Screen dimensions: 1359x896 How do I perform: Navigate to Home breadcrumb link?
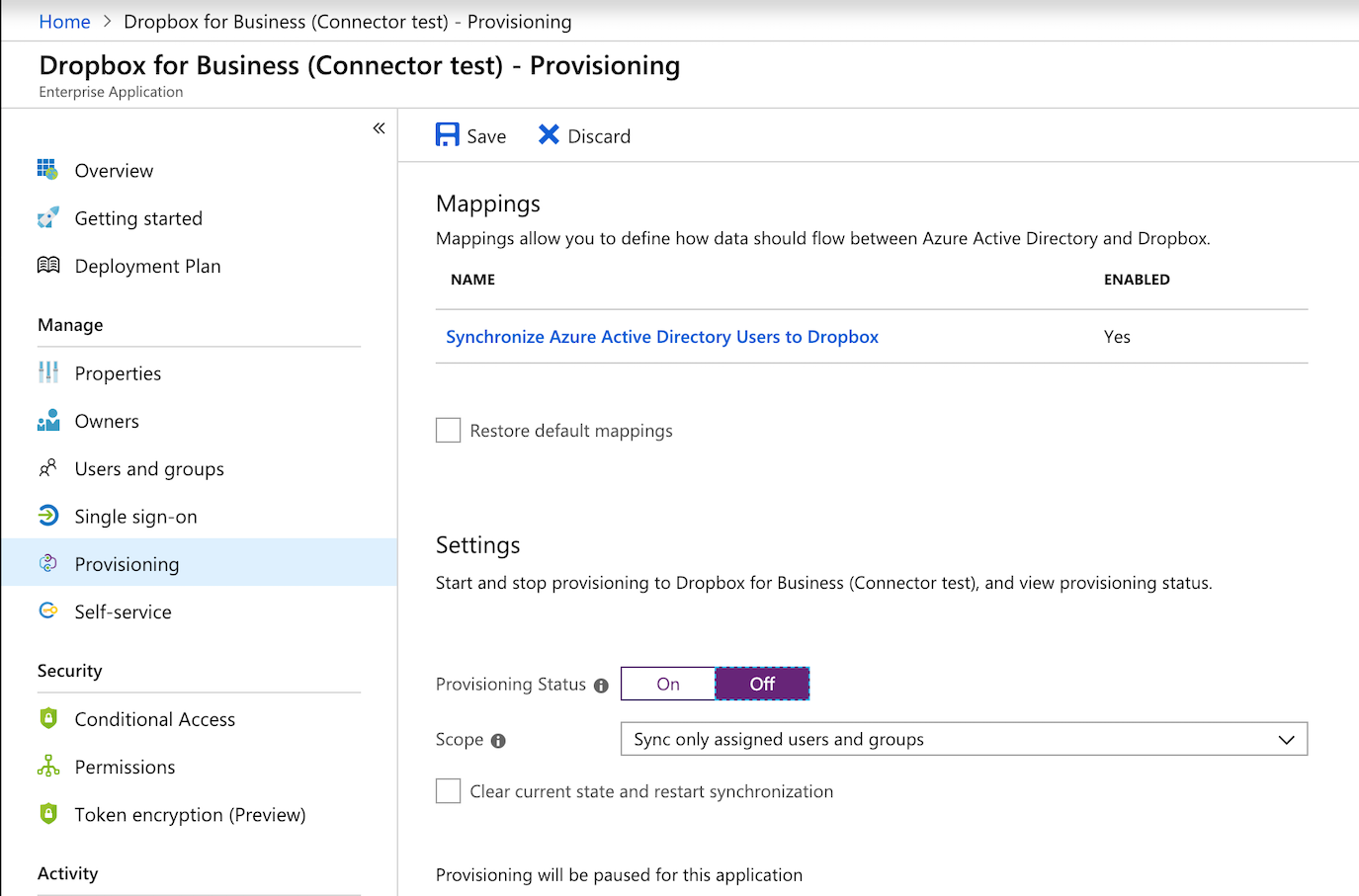64,22
